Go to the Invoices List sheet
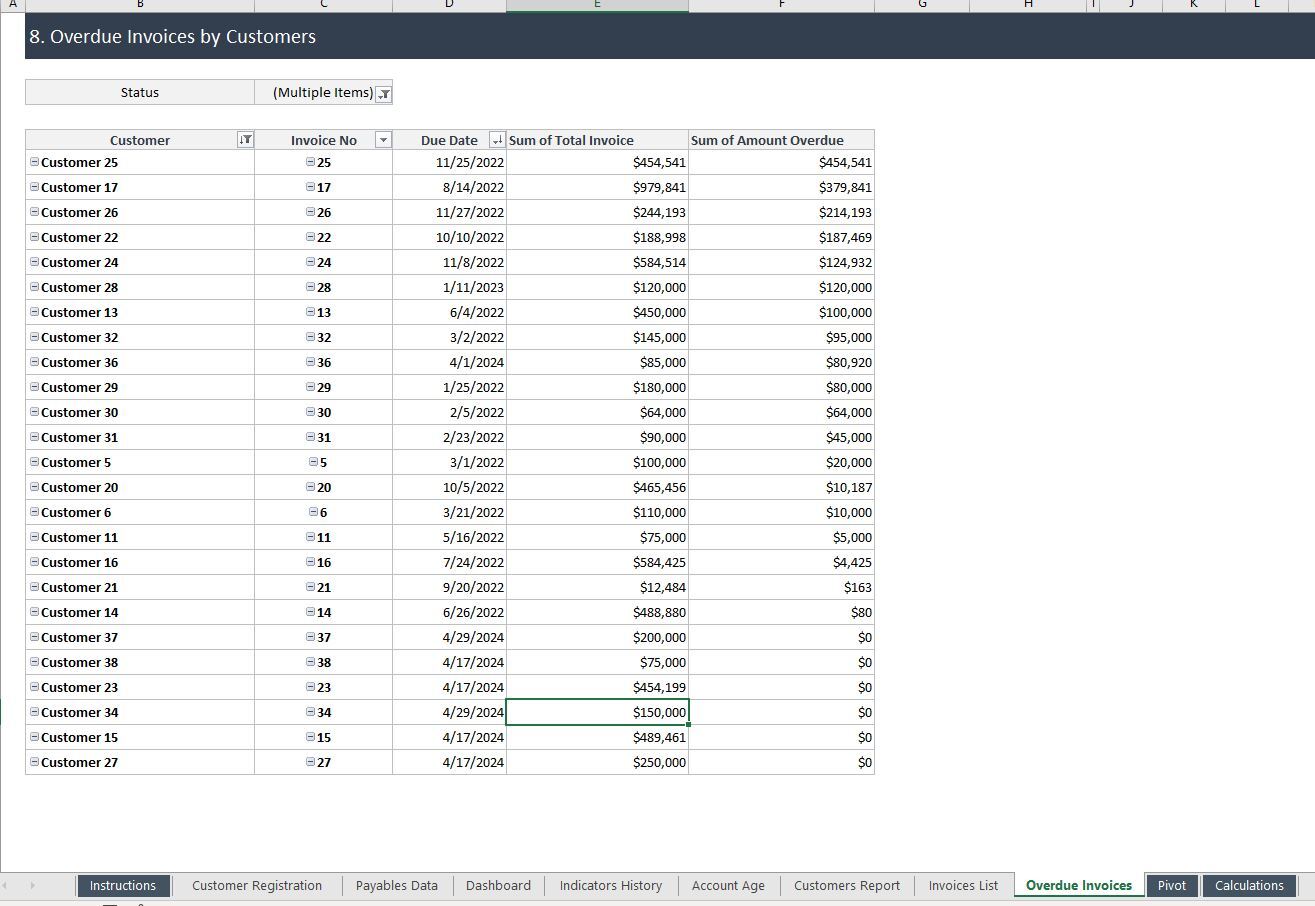1315x906 pixels. click(x=963, y=886)
